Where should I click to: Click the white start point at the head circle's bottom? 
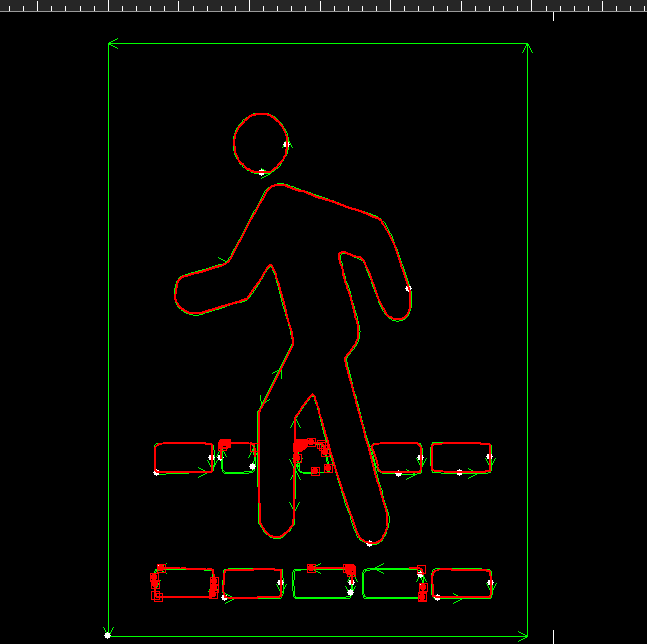click(262, 172)
